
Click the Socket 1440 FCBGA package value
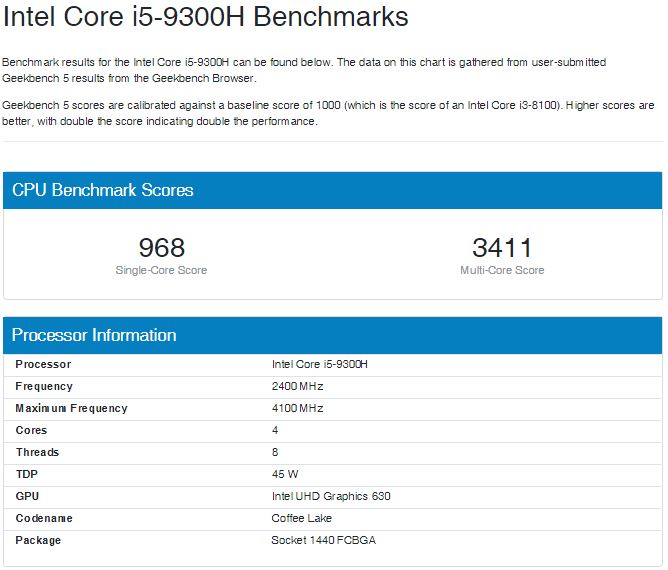[x=324, y=540]
